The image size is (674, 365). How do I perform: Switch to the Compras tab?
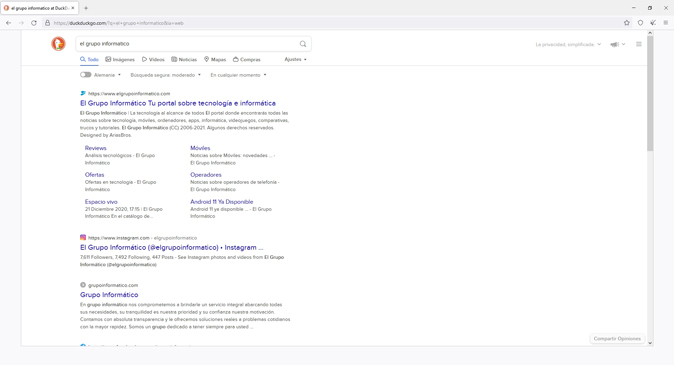(247, 59)
